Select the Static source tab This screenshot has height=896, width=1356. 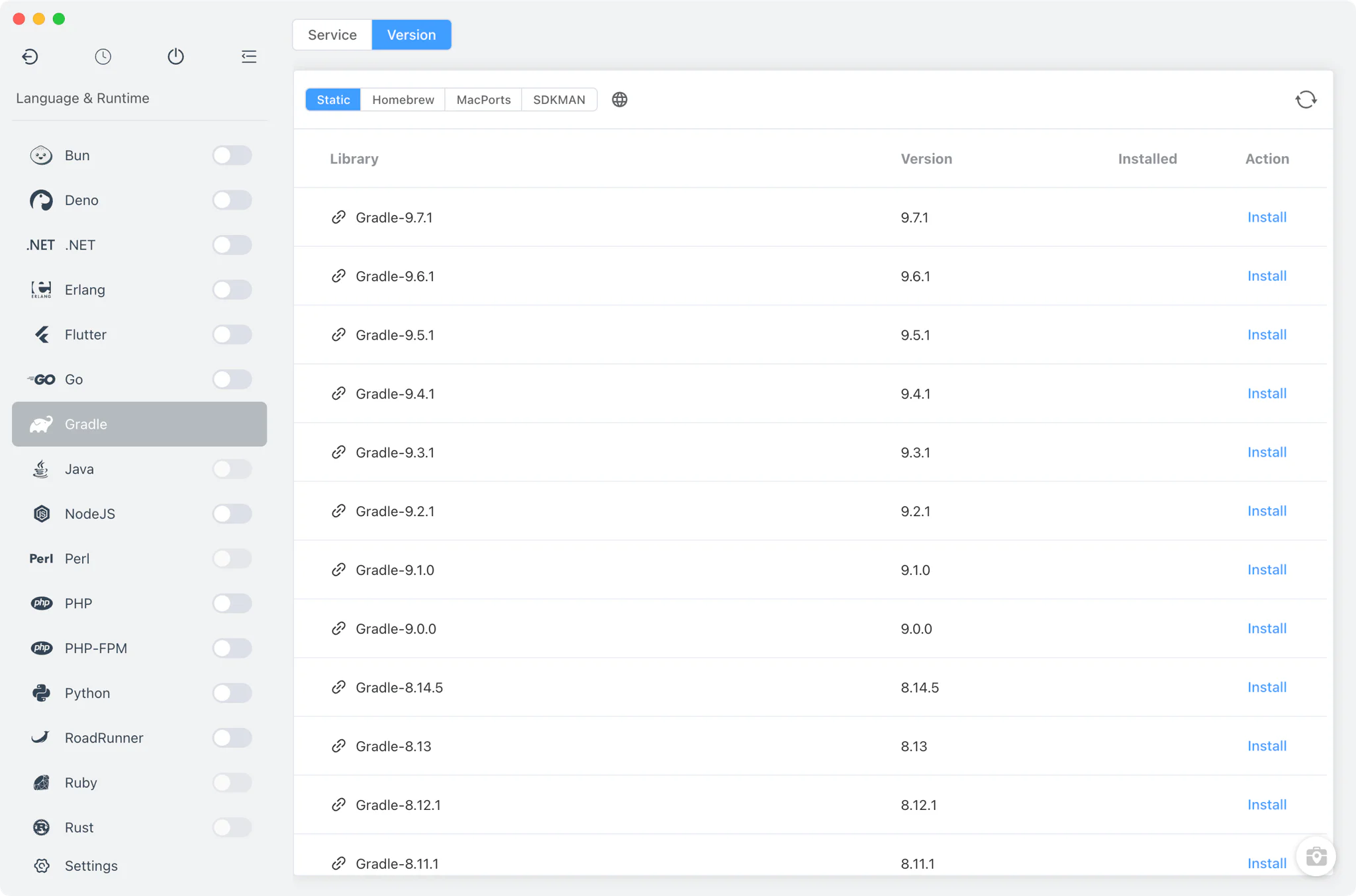tap(333, 99)
